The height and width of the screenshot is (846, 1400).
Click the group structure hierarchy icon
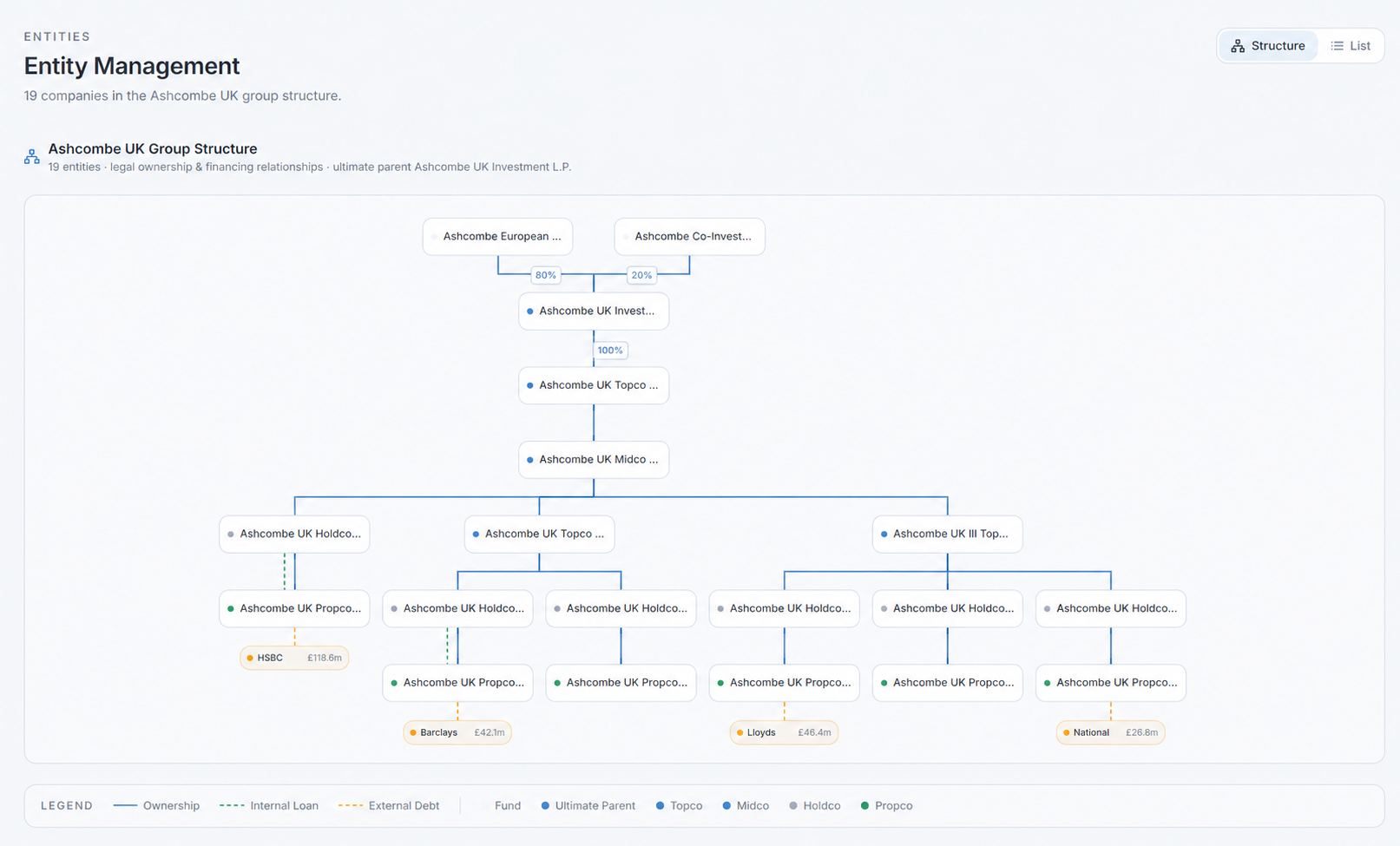tap(32, 157)
